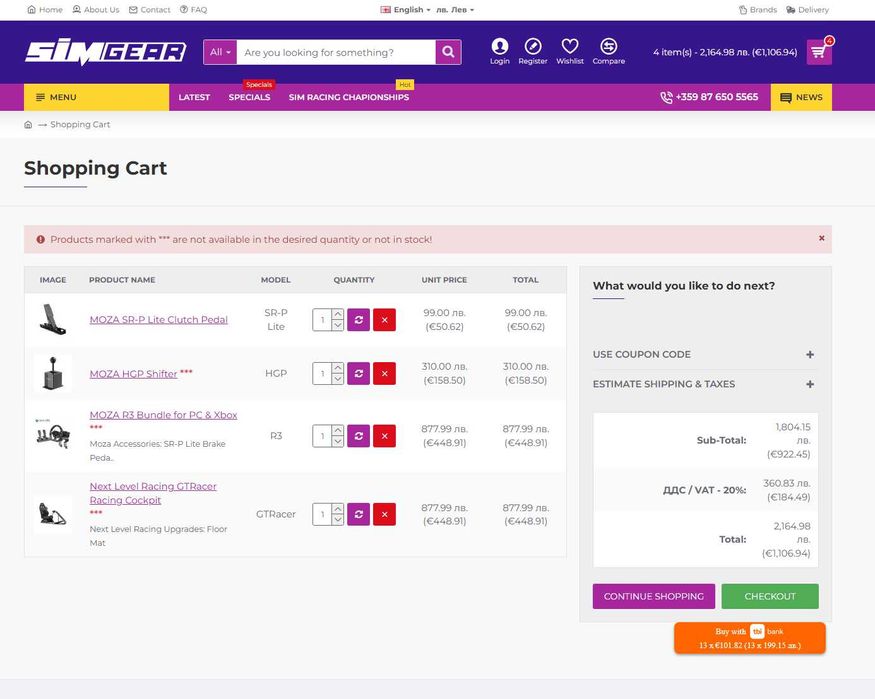Click the SimGear logo
Viewport: 875px width, 699px height.
coord(105,52)
